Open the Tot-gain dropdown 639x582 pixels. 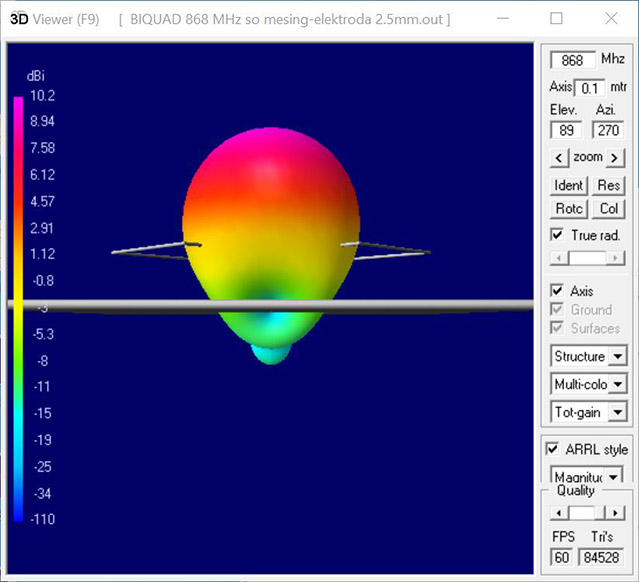pyautogui.click(x=618, y=411)
